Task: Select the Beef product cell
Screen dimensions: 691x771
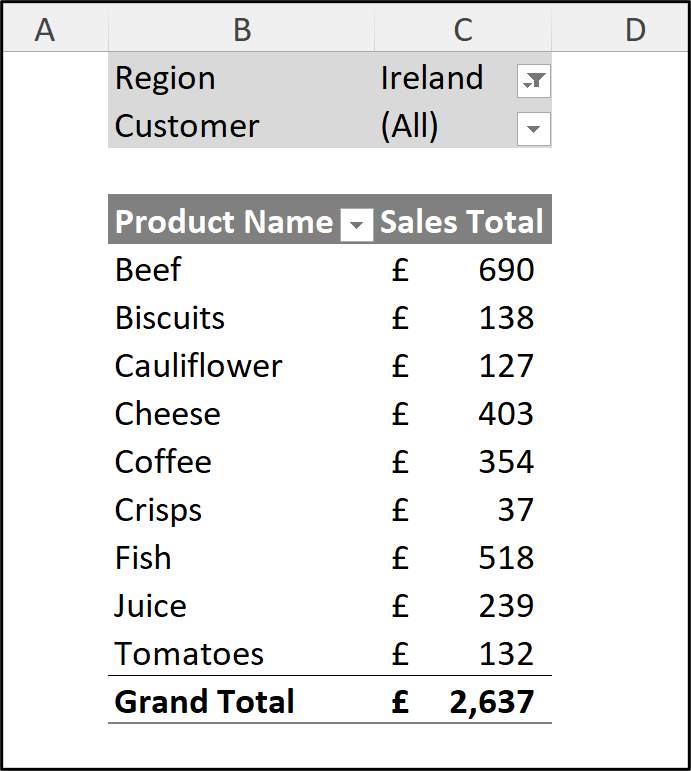Action: [148, 270]
